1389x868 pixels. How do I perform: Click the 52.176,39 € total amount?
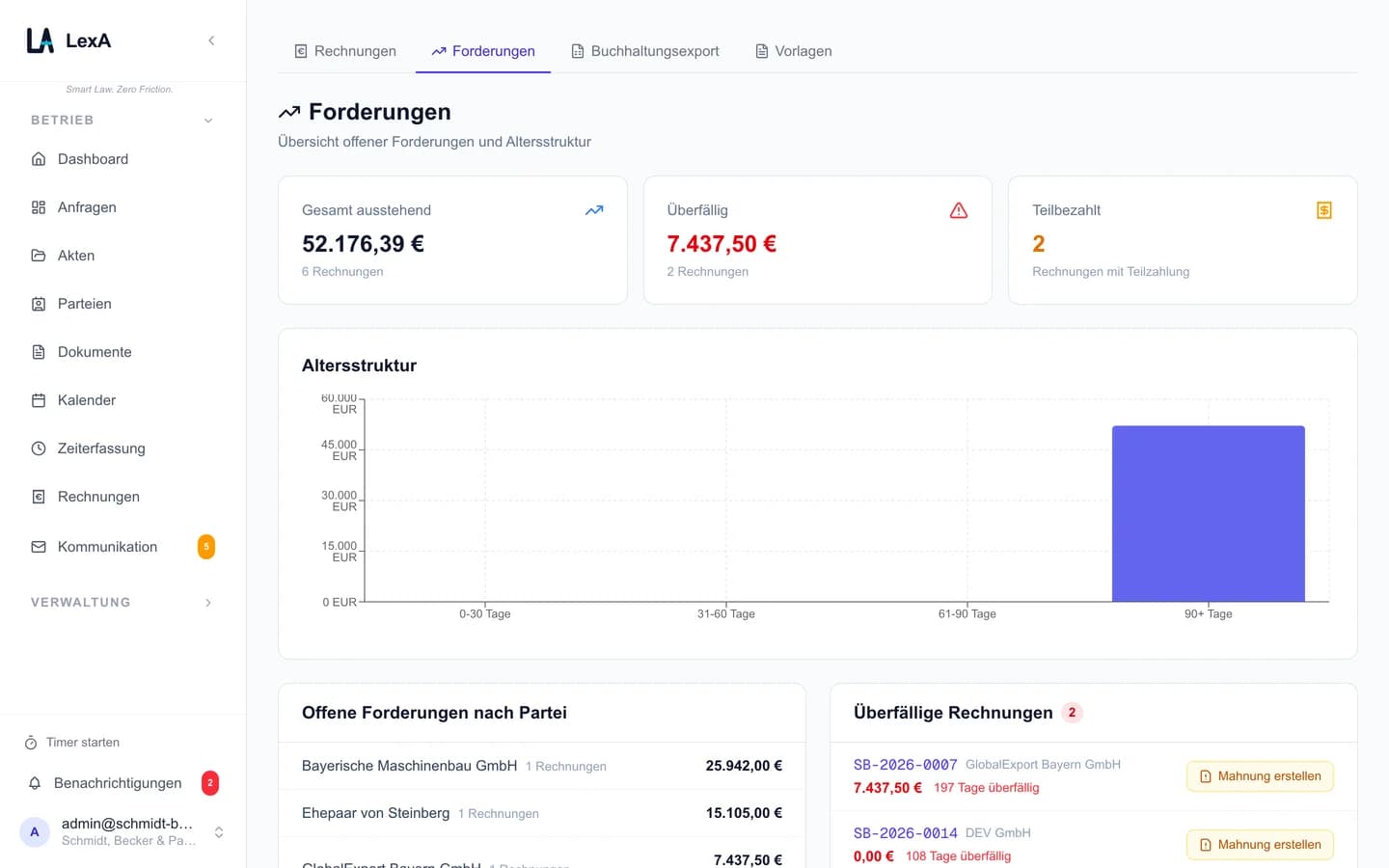coord(364,244)
